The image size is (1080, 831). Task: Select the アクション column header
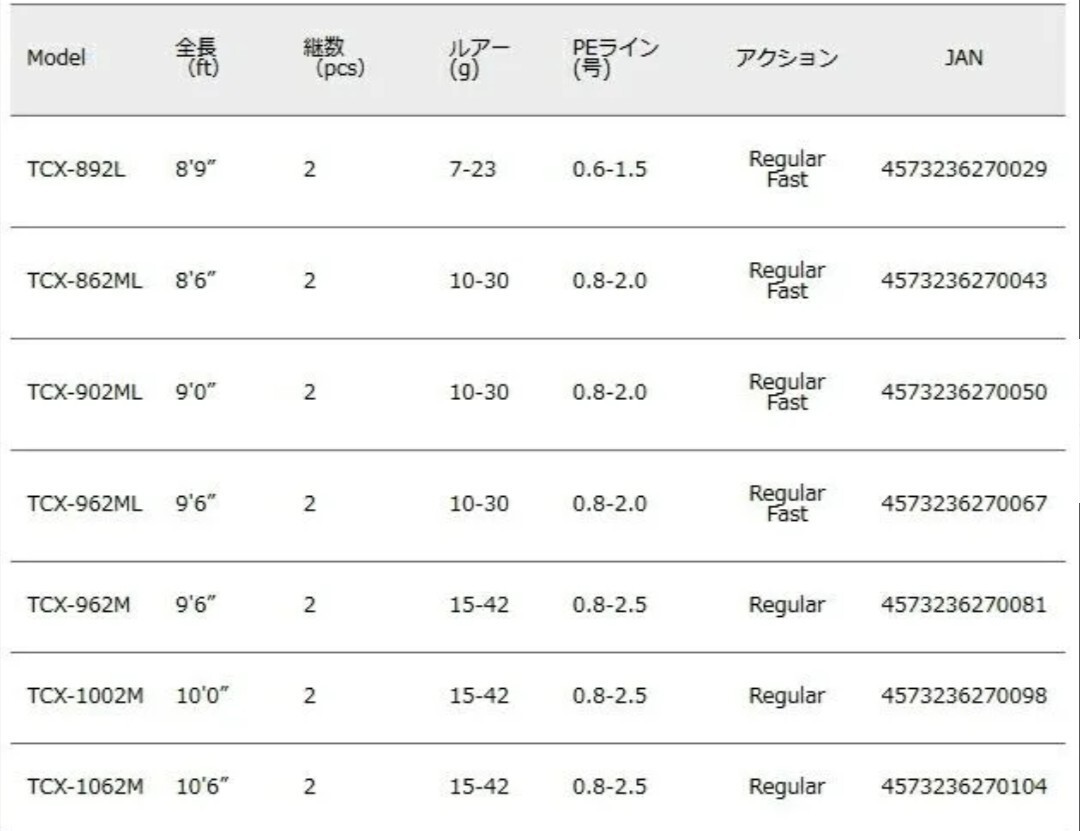click(x=786, y=58)
